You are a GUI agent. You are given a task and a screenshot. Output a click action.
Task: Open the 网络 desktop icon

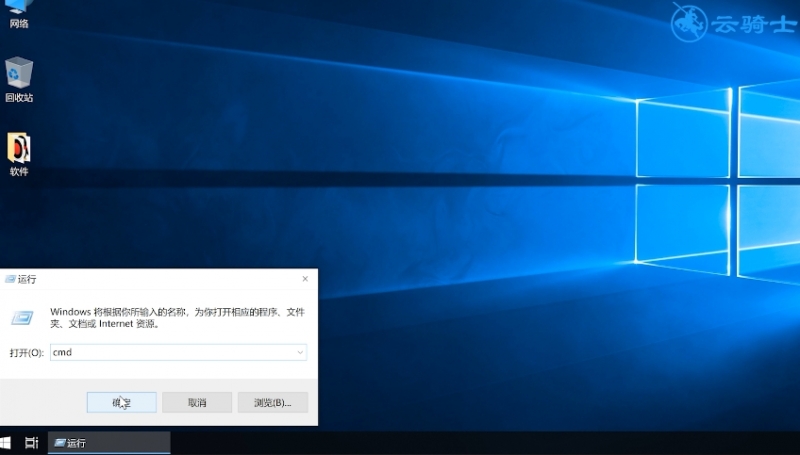click(19, 14)
